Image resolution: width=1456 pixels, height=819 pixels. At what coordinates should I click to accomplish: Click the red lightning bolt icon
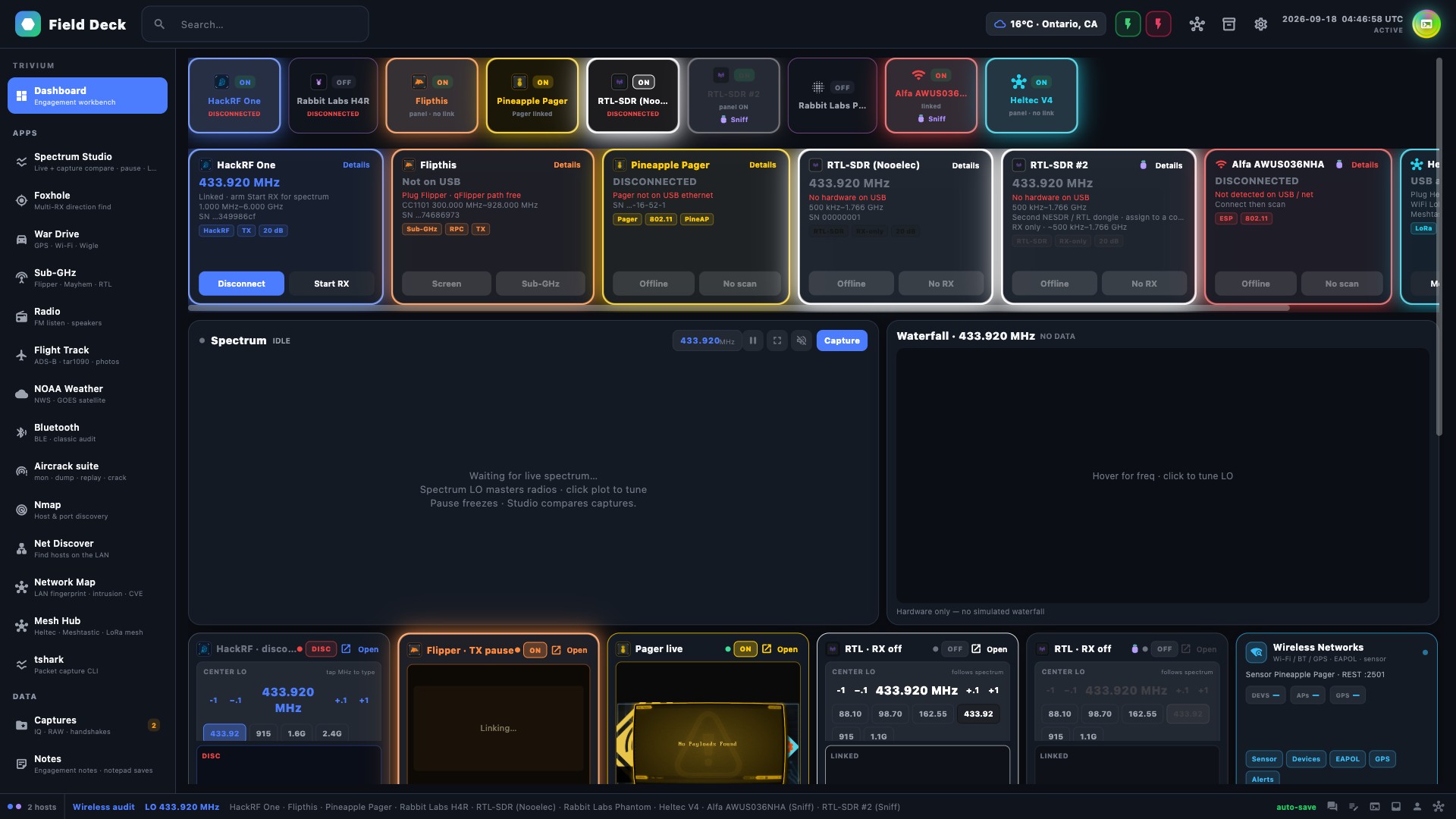[1158, 24]
